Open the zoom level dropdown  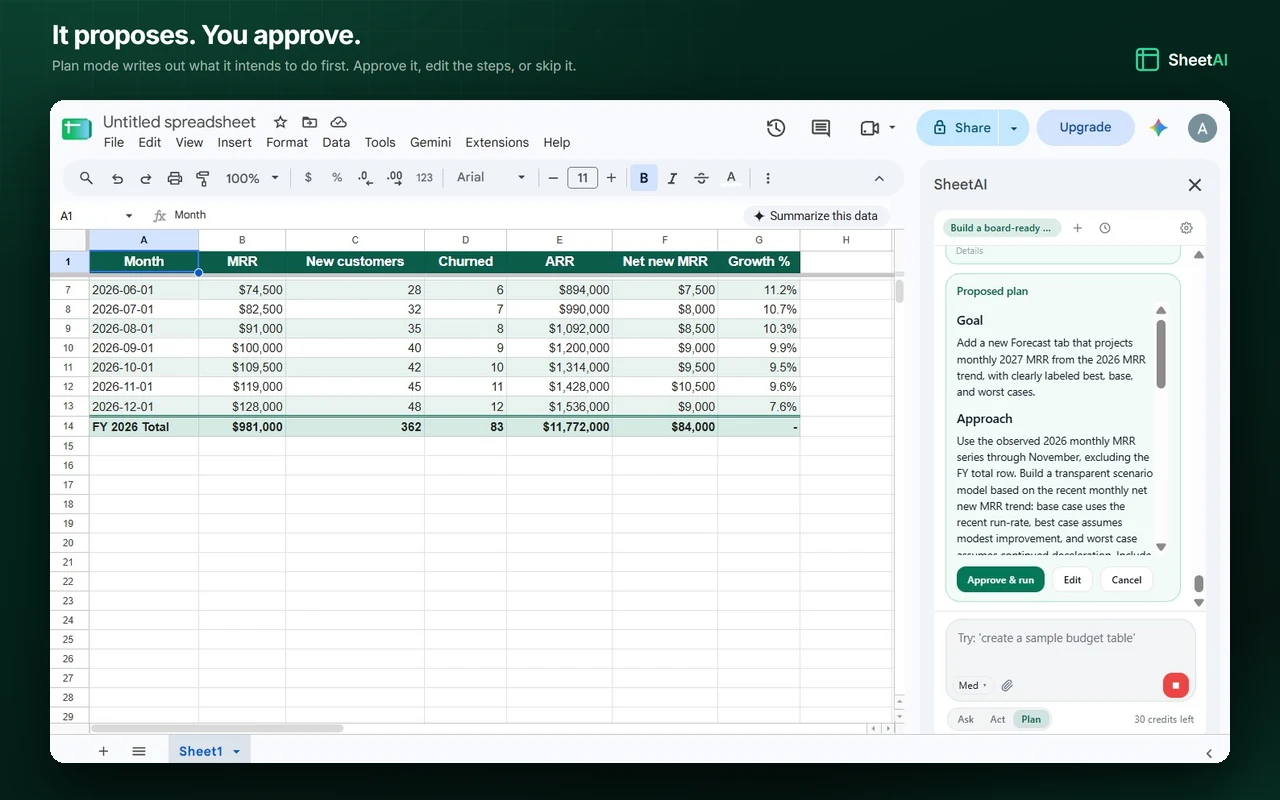click(x=252, y=178)
